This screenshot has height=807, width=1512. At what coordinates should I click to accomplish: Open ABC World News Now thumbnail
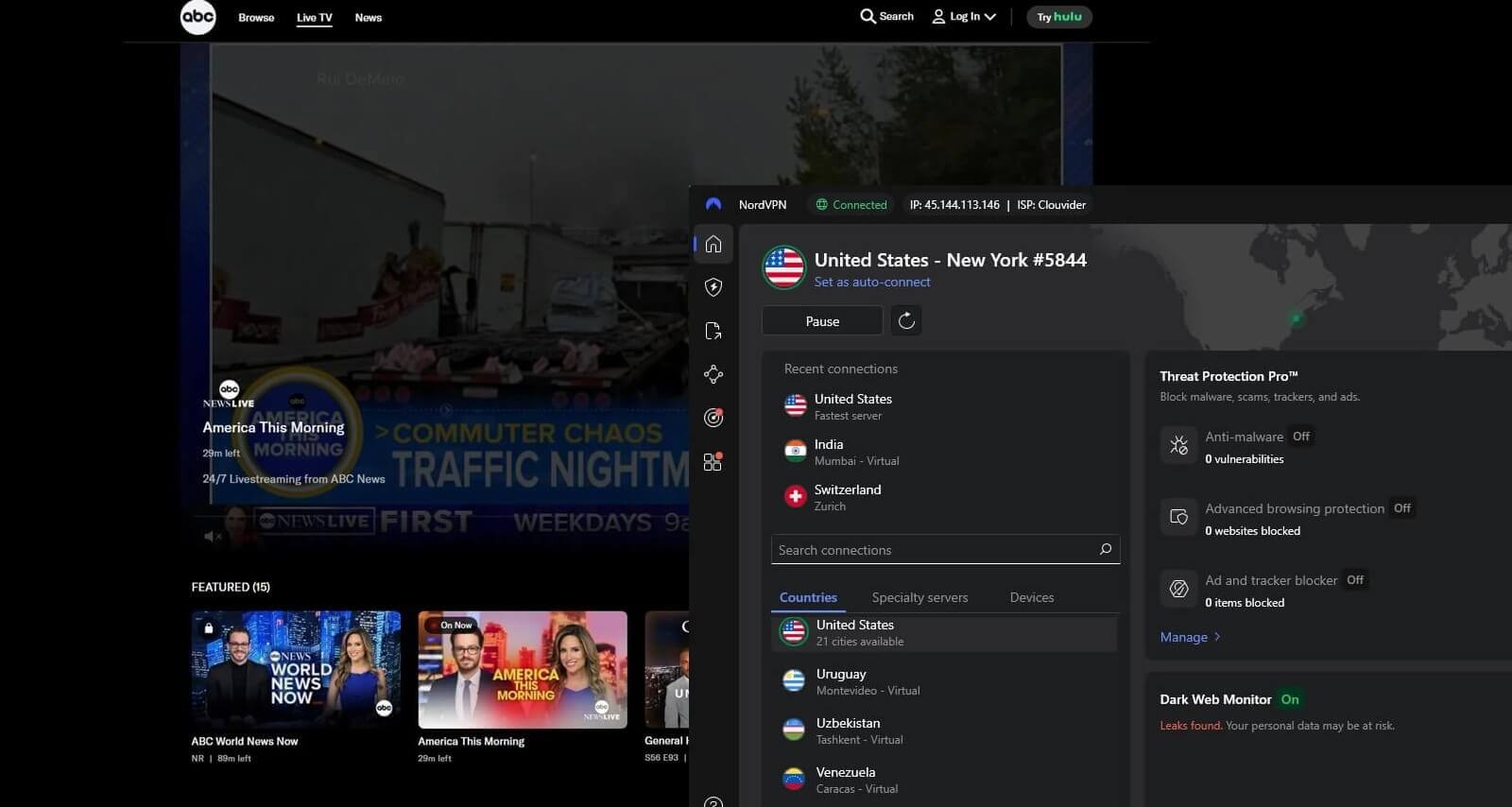pos(296,669)
